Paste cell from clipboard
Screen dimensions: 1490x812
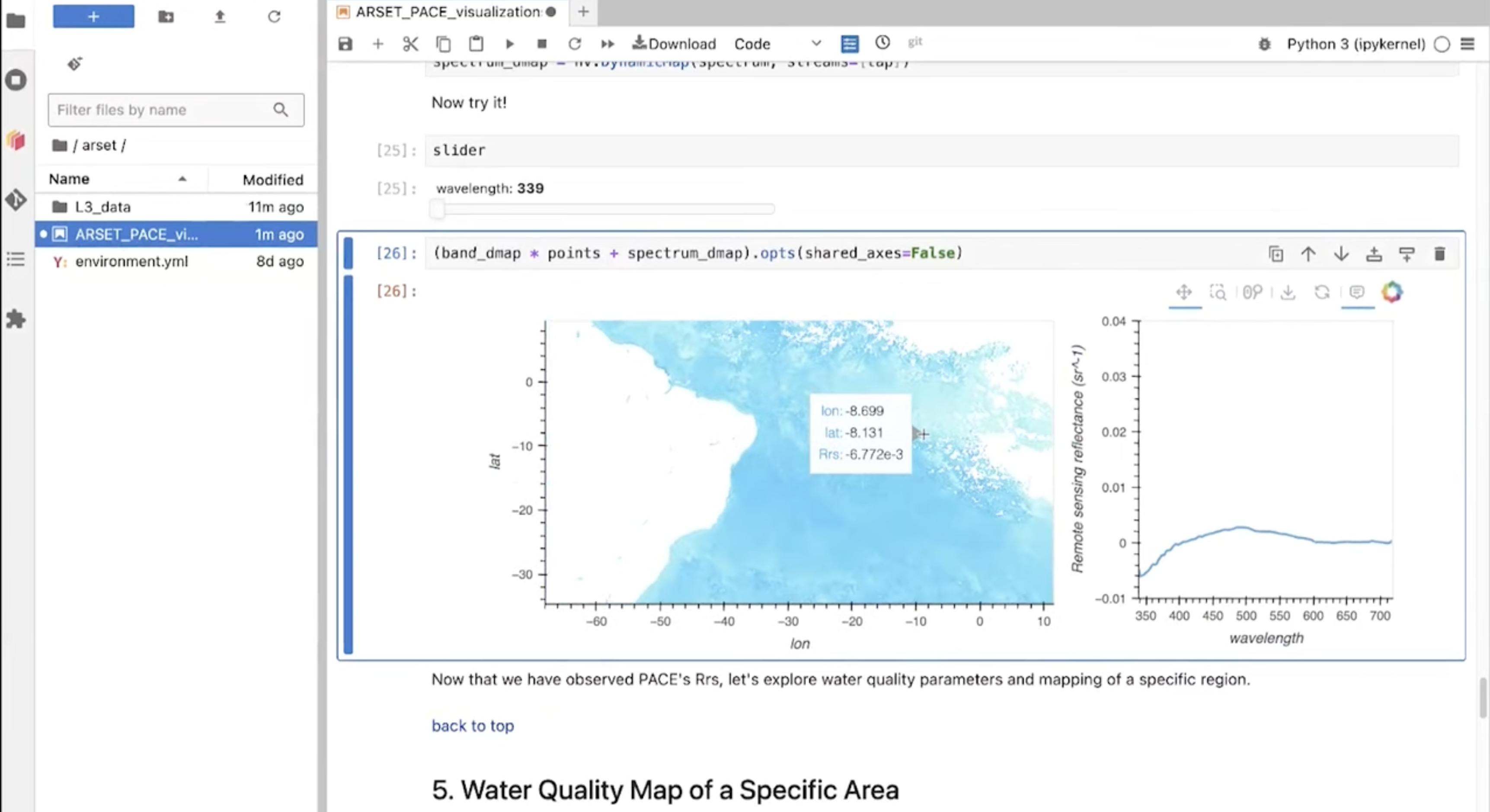476,44
